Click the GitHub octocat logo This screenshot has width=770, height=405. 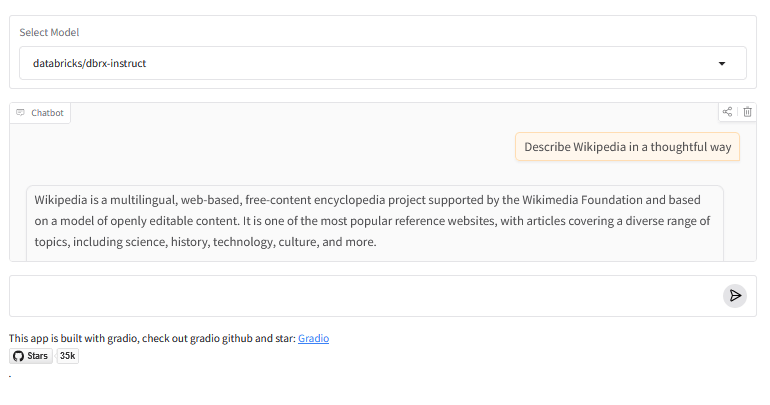pos(18,356)
